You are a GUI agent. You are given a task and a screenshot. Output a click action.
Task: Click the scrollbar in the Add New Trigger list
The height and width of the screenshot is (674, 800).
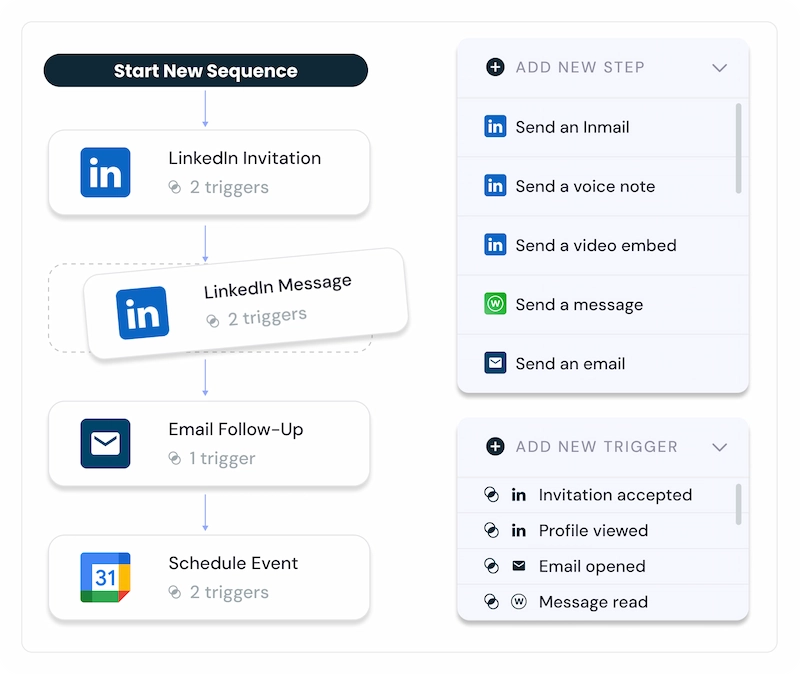[738, 505]
